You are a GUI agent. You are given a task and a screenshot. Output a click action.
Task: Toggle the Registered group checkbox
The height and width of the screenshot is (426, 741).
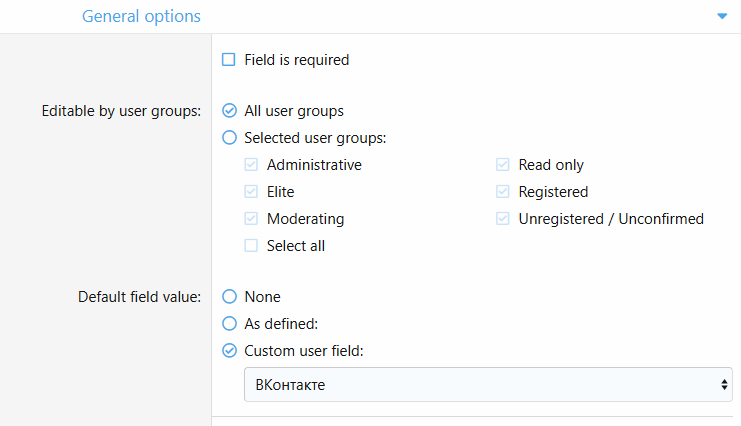pyautogui.click(x=503, y=192)
